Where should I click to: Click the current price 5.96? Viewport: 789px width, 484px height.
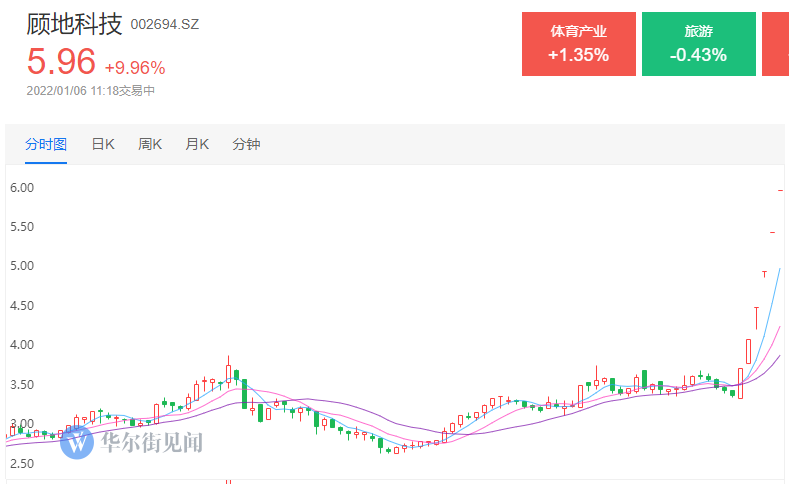pyautogui.click(x=61, y=61)
